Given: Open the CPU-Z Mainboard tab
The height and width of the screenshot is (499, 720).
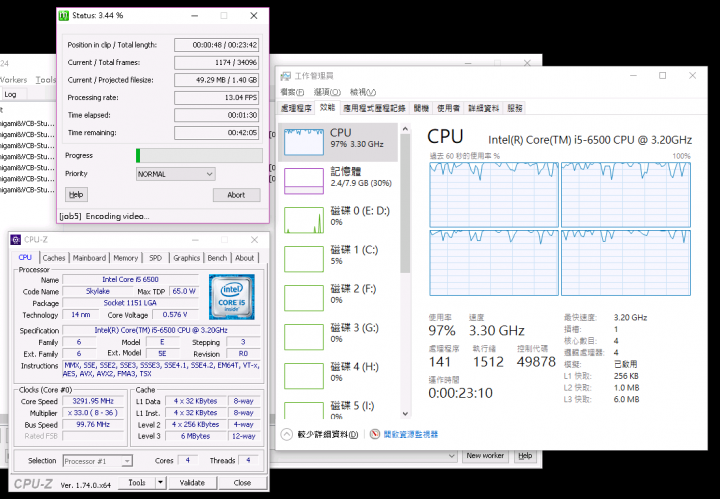Looking at the screenshot, I should [89, 258].
